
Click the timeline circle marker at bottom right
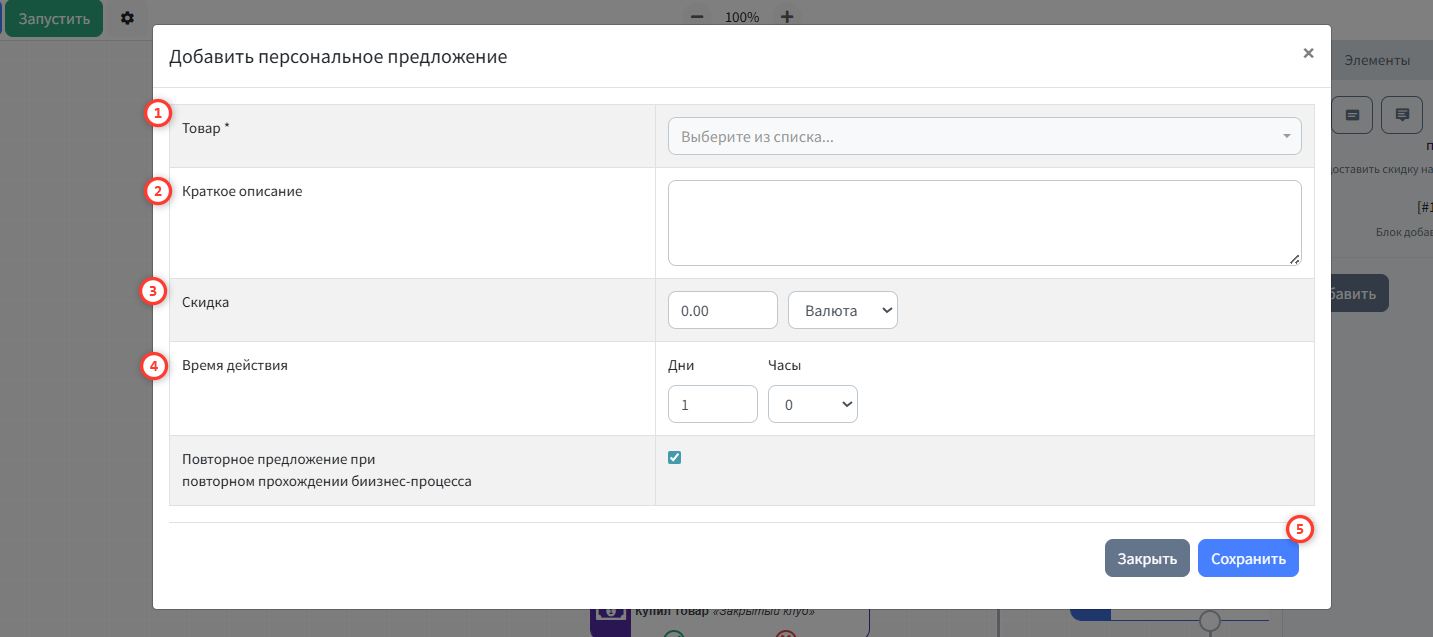click(1210, 622)
